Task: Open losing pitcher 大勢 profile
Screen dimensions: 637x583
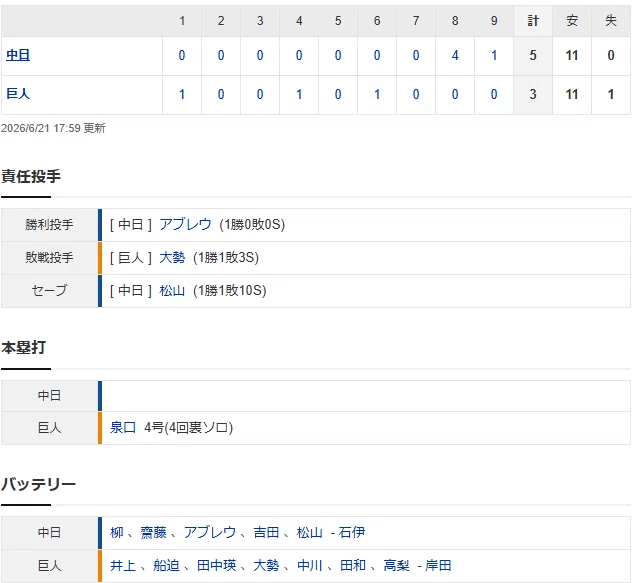Action: tap(172, 257)
